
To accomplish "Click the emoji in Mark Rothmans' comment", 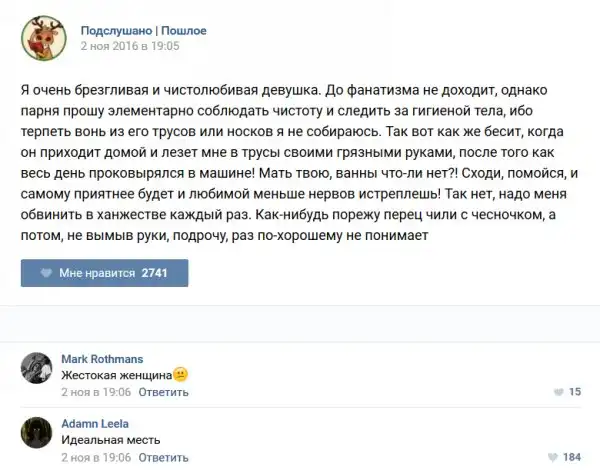I will pyautogui.click(x=181, y=375).
